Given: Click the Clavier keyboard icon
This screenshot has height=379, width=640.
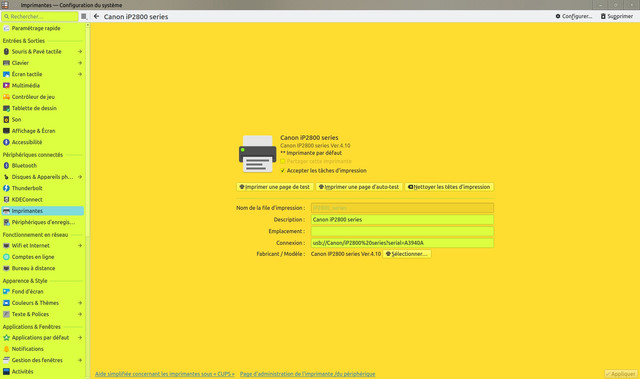Looking at the screenshot, I should click(6, 63).
